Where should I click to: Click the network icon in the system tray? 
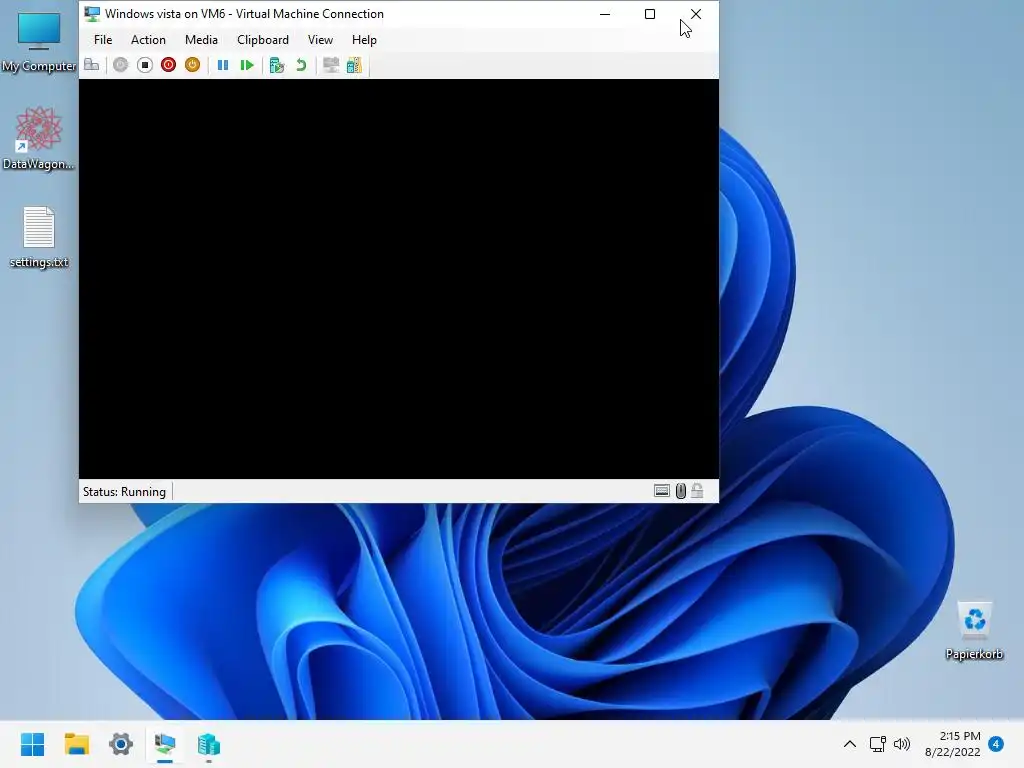click(878, 744)
